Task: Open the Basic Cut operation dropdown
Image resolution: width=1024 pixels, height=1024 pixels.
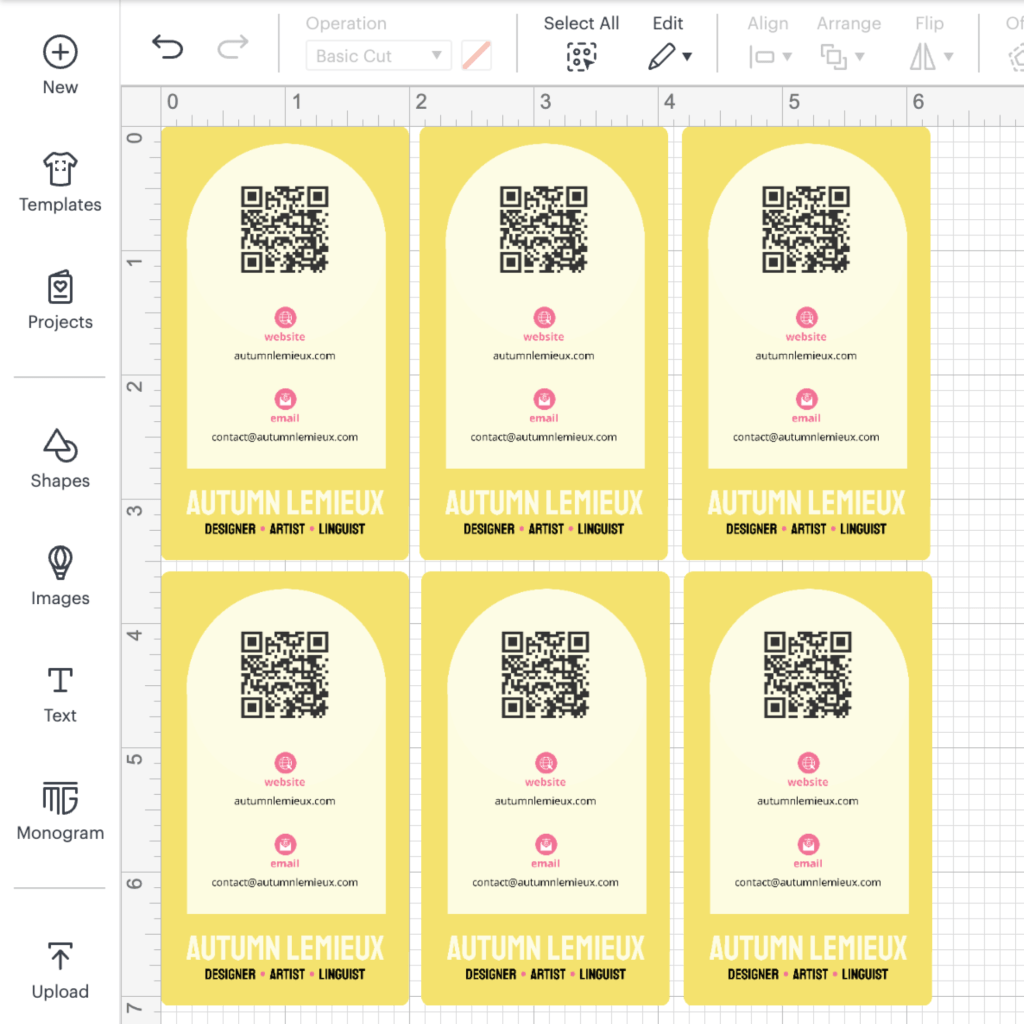Action: tap(379, 56)
